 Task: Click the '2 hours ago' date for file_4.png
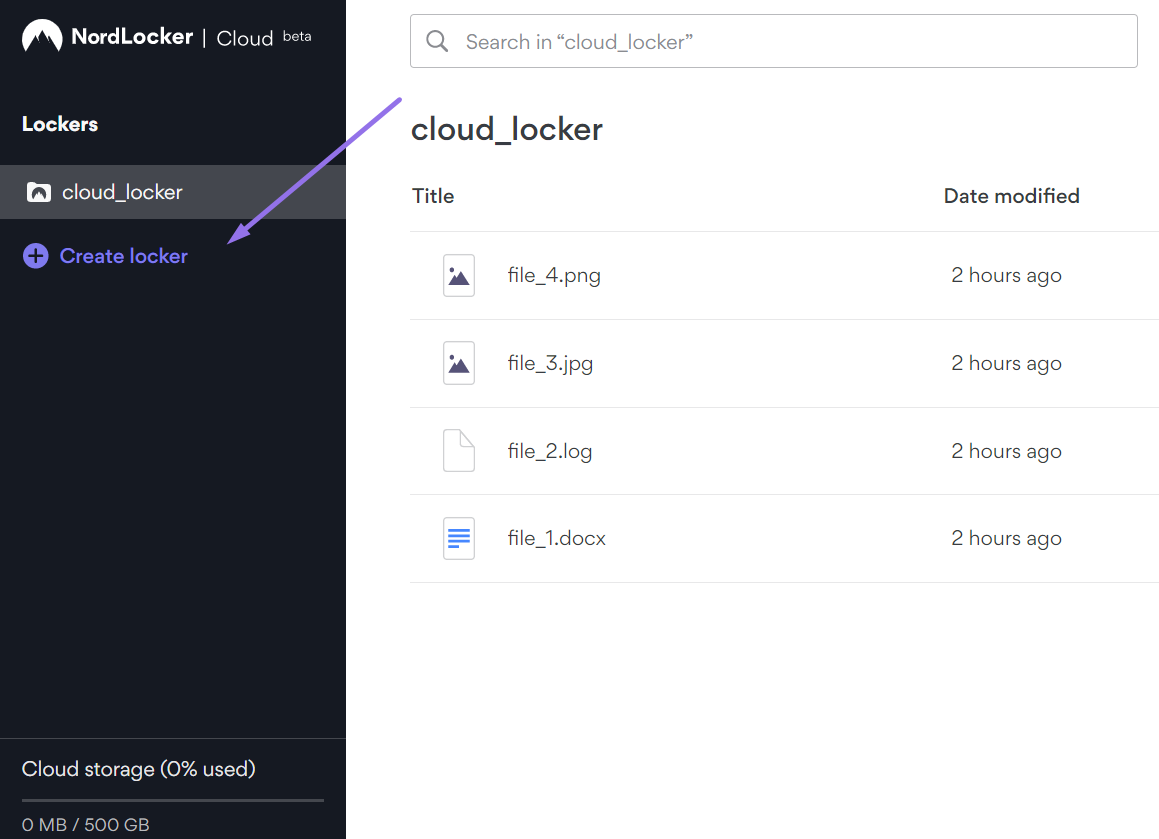coord(1006,276)
